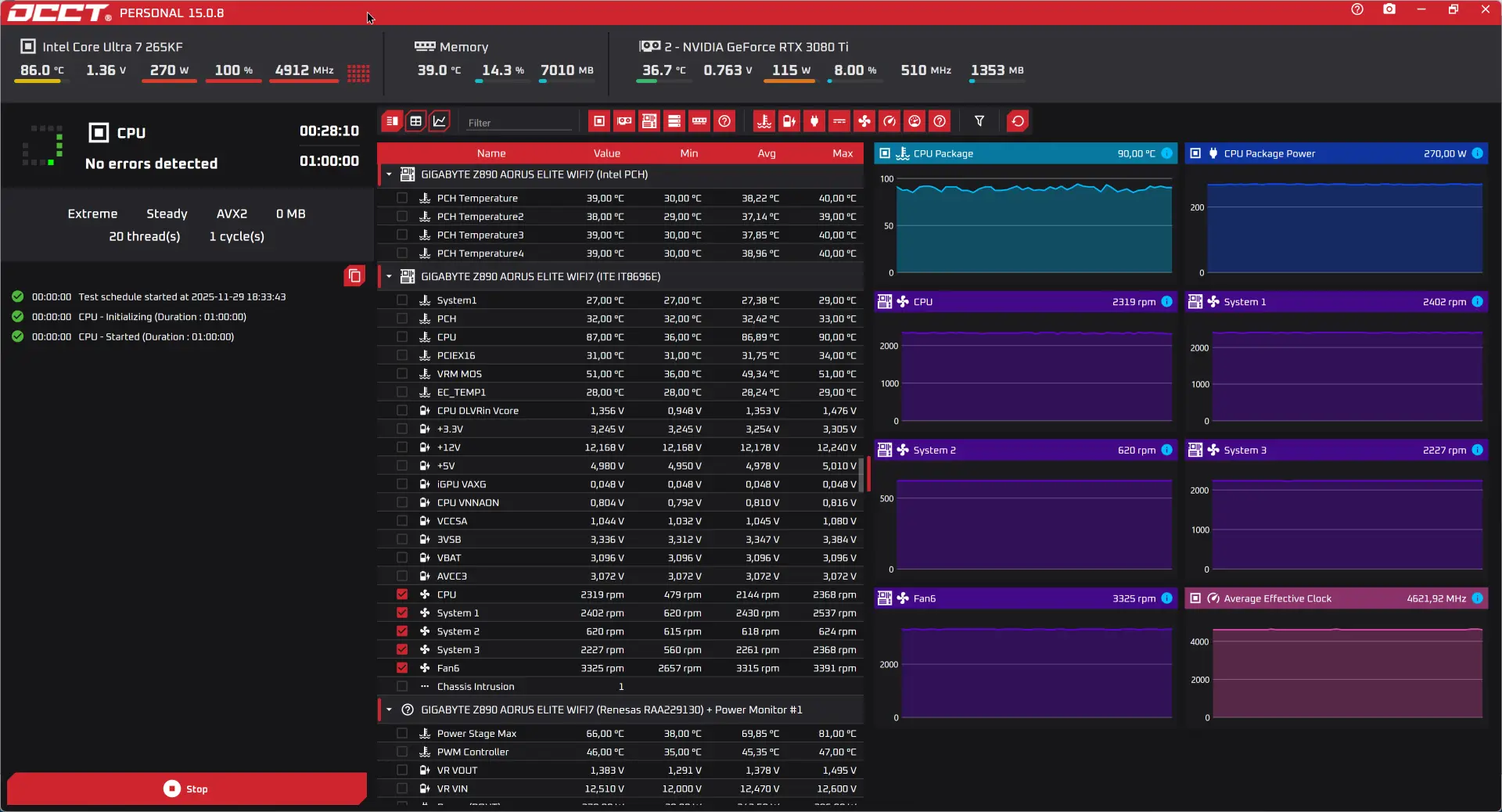Check the PCH Temperature row checkbox
1502x812 pixels.
[x=402, y=199]
